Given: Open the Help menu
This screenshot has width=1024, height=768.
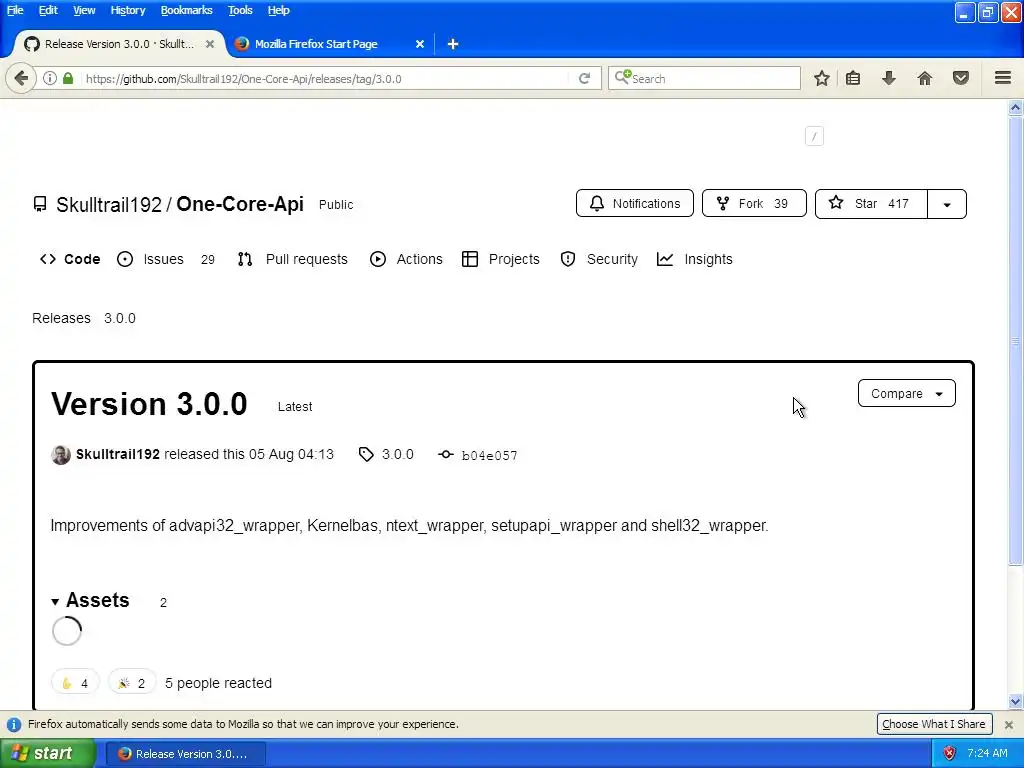Looking at the screenshot, I should click(278, 10).
